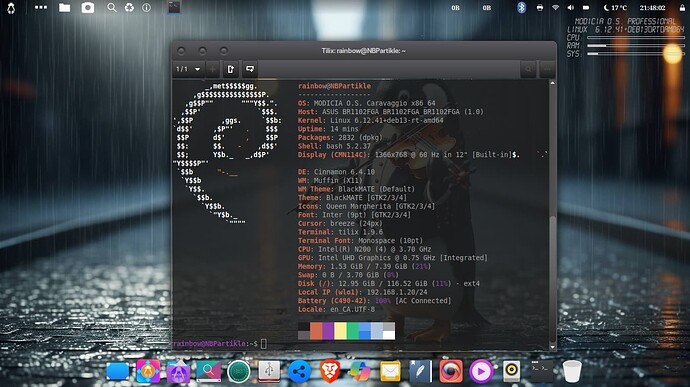Launch the colorful Copilot icon in dock
Image resolution: width=690 pixels, height=387 pixels.
pyautogui.click(x=360, y=372)
